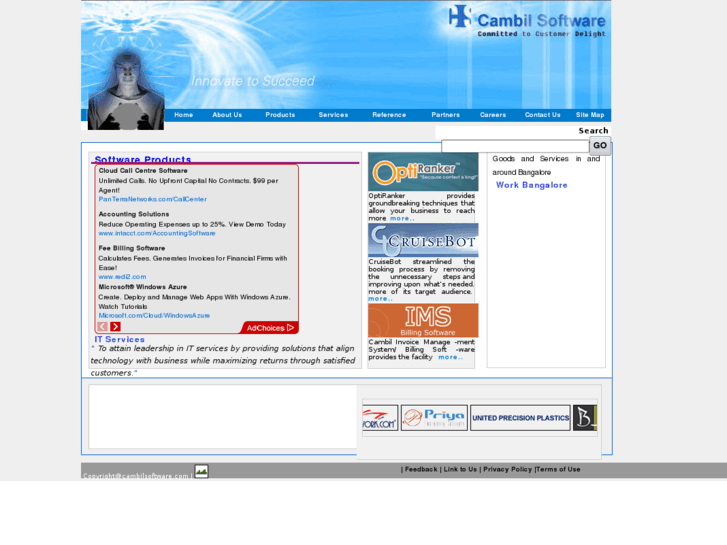Open CruiseBot more.. link

pos(380,299)
